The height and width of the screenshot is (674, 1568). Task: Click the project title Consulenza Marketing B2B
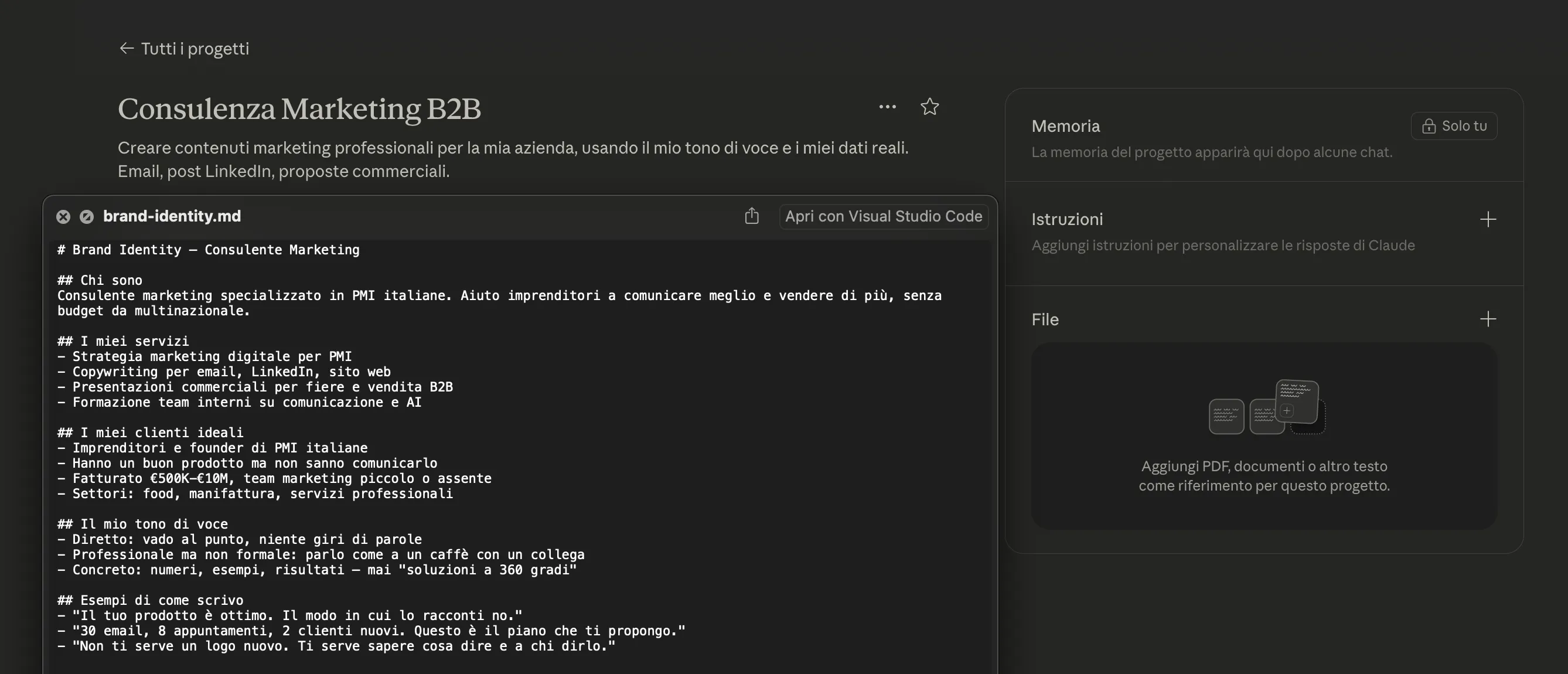pos(299,108)
